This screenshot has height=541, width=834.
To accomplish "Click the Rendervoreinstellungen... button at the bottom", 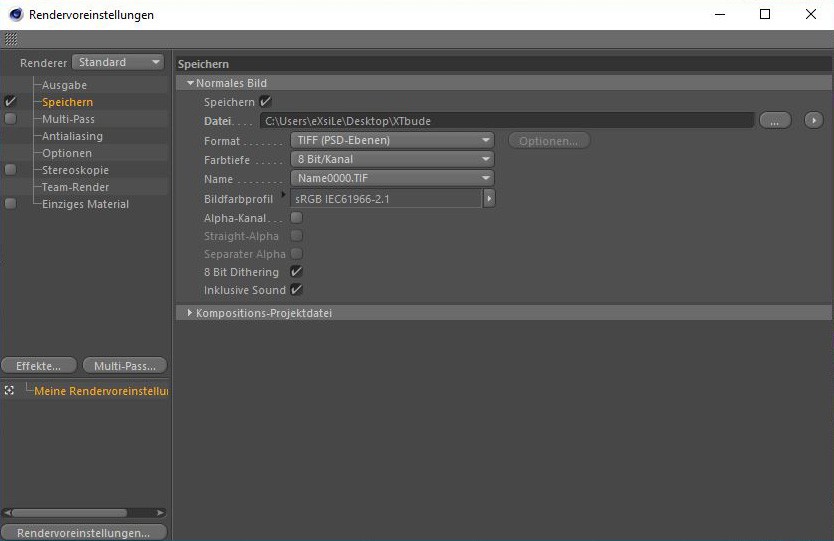I will [x=84, y=533].
